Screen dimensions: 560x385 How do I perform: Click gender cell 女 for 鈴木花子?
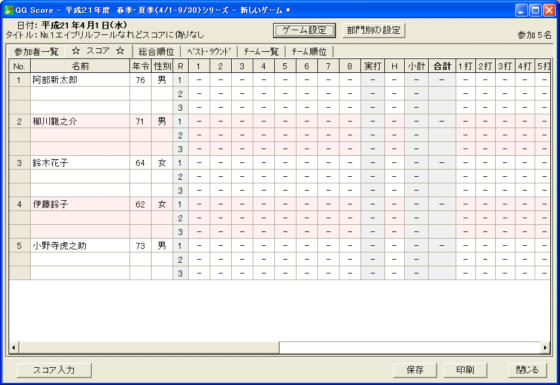tap(162, 163)
